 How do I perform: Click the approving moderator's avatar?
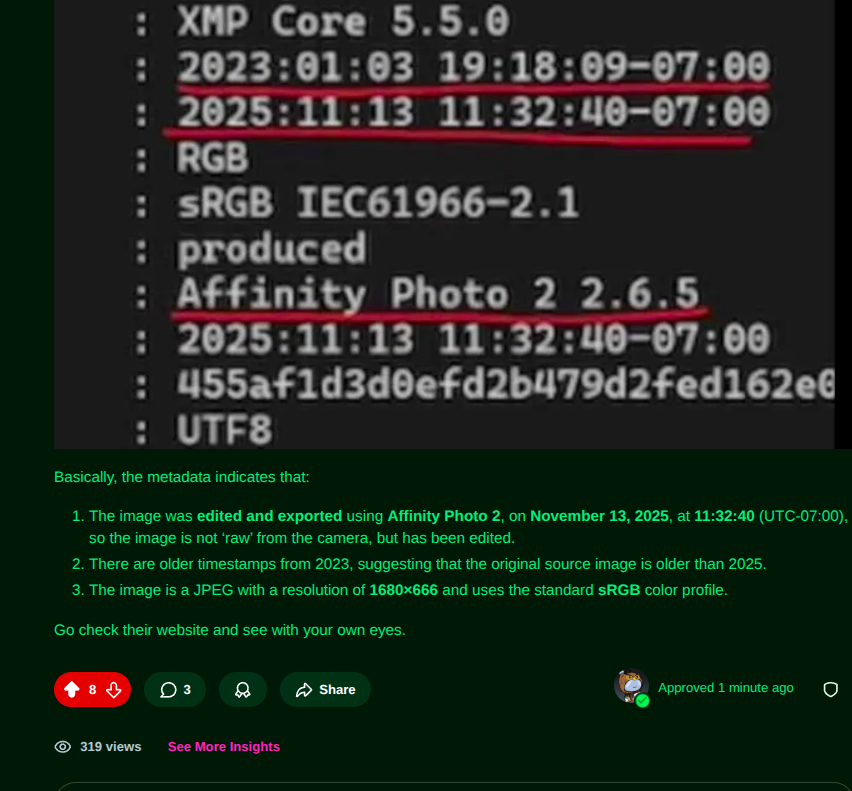tap(631, 686)
